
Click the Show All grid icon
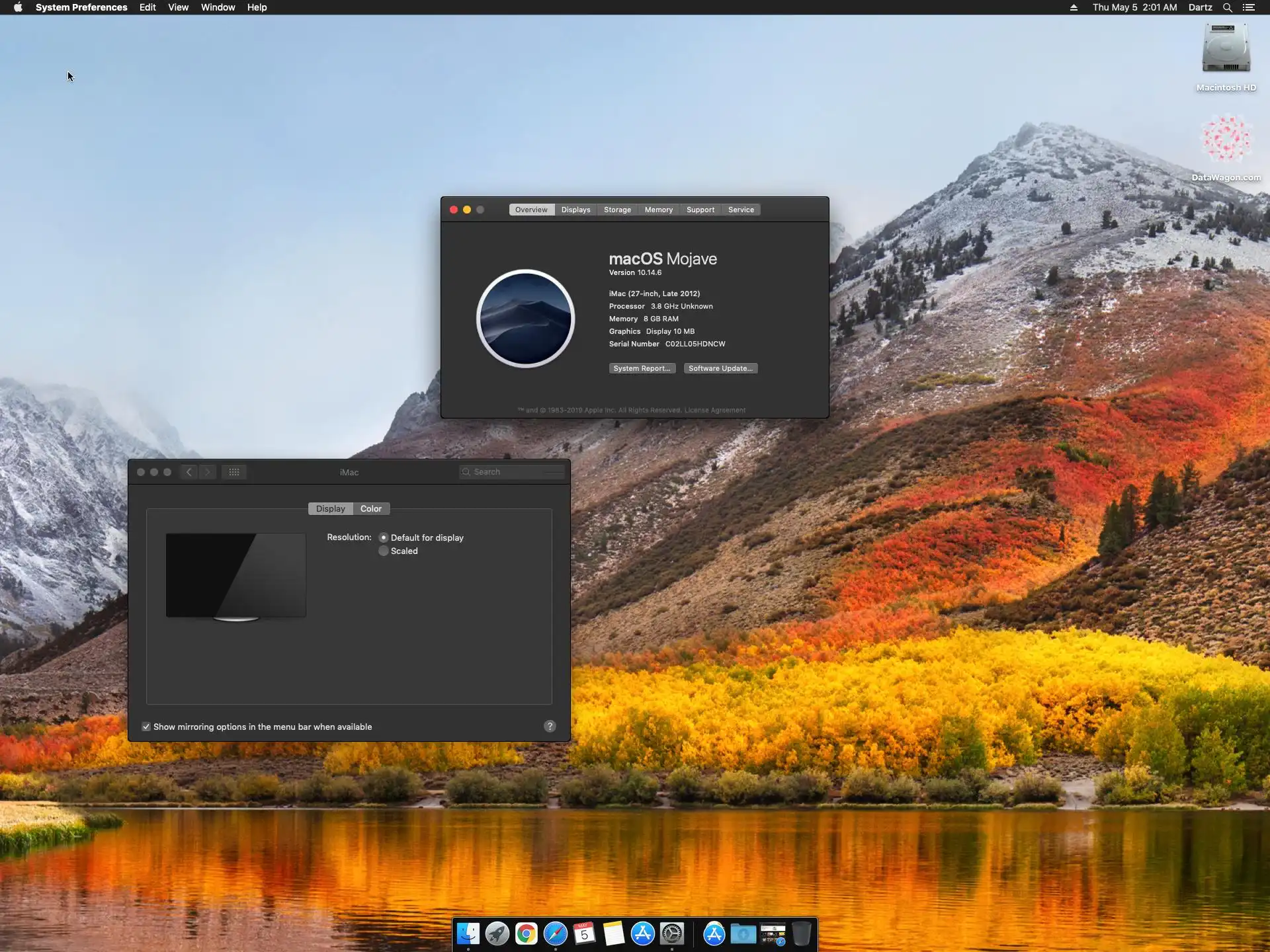tap(234, 472)
